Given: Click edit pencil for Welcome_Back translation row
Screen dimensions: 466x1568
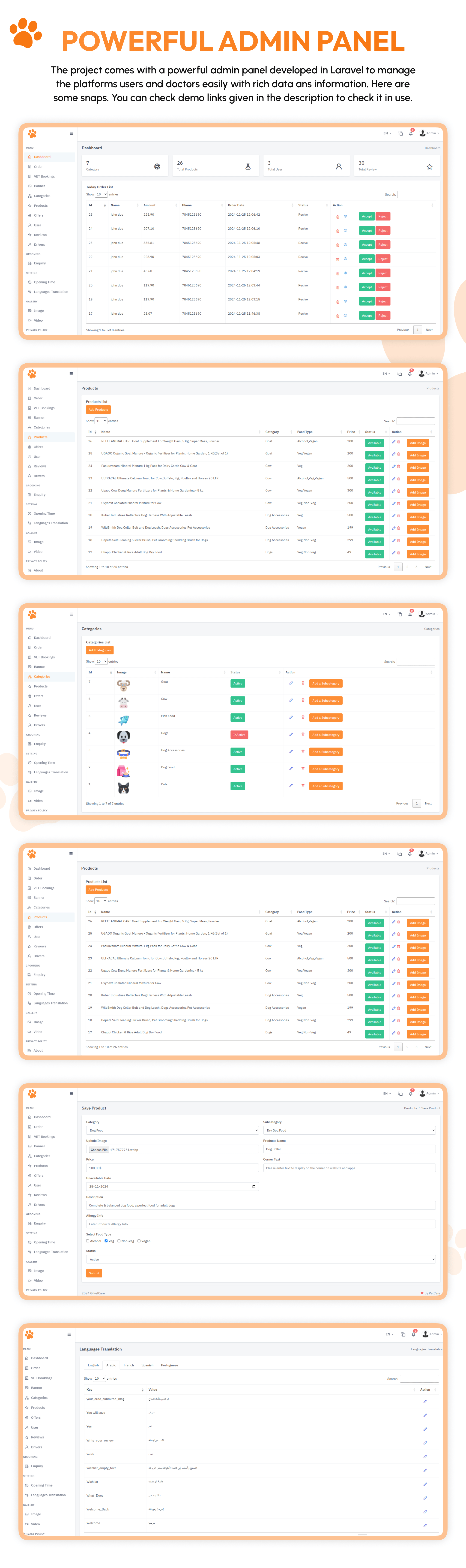Looking at the screenshot, I should pos(425,1512).
